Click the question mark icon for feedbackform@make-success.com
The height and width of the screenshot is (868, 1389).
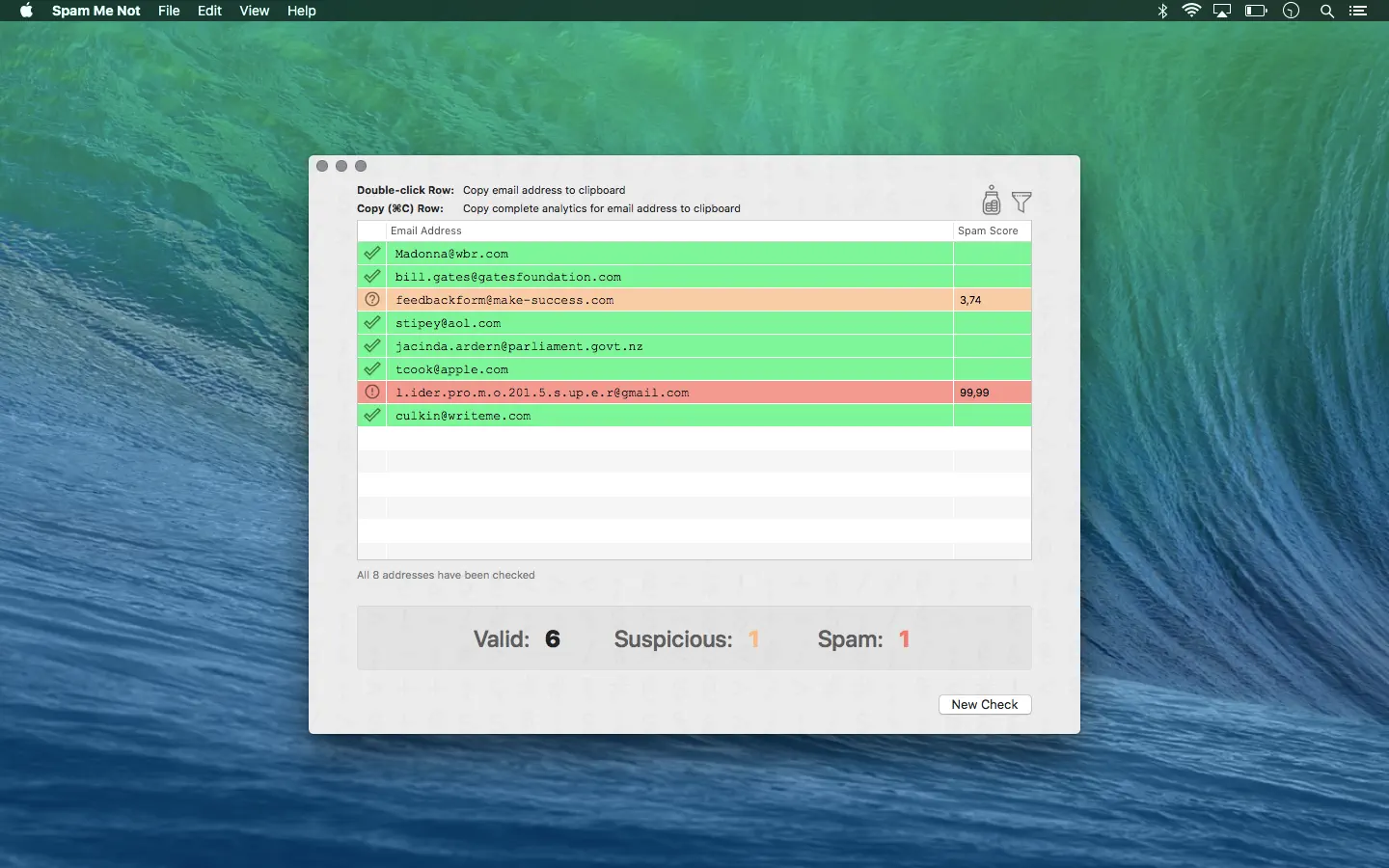pos(371,300)
